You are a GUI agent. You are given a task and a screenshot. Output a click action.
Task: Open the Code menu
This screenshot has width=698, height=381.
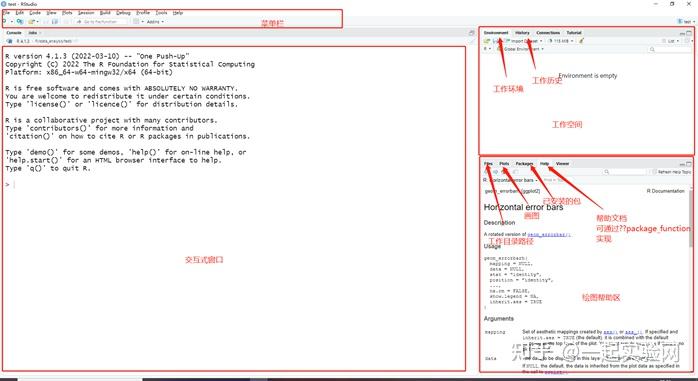(35, 13)
